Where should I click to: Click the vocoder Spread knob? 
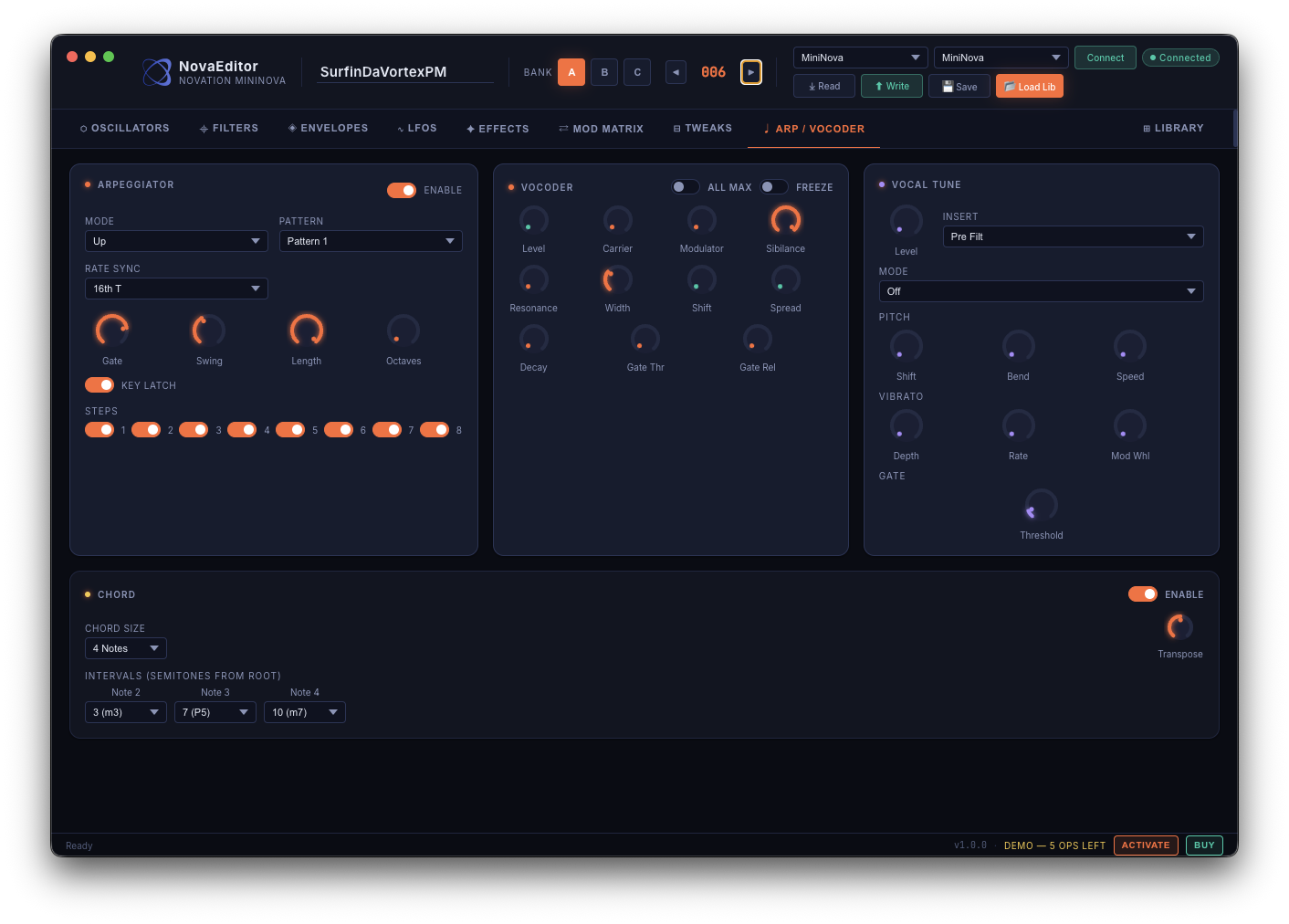click(x=786, y=279)
